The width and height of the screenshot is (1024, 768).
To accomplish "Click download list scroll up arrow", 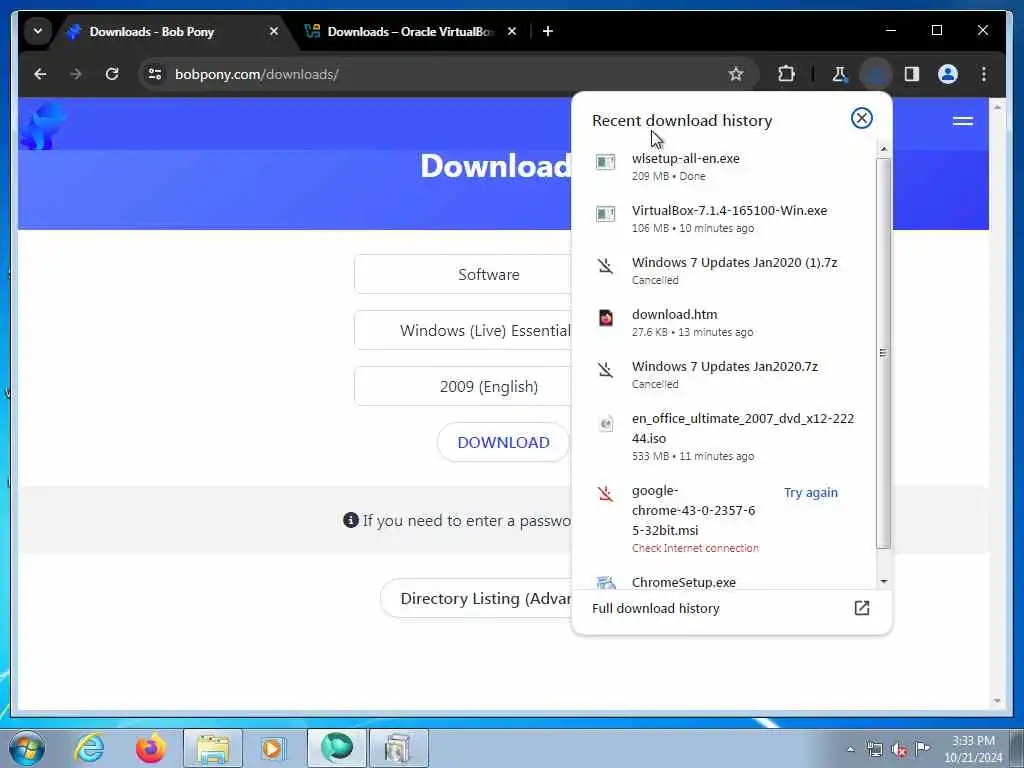I will coord(884,150).
